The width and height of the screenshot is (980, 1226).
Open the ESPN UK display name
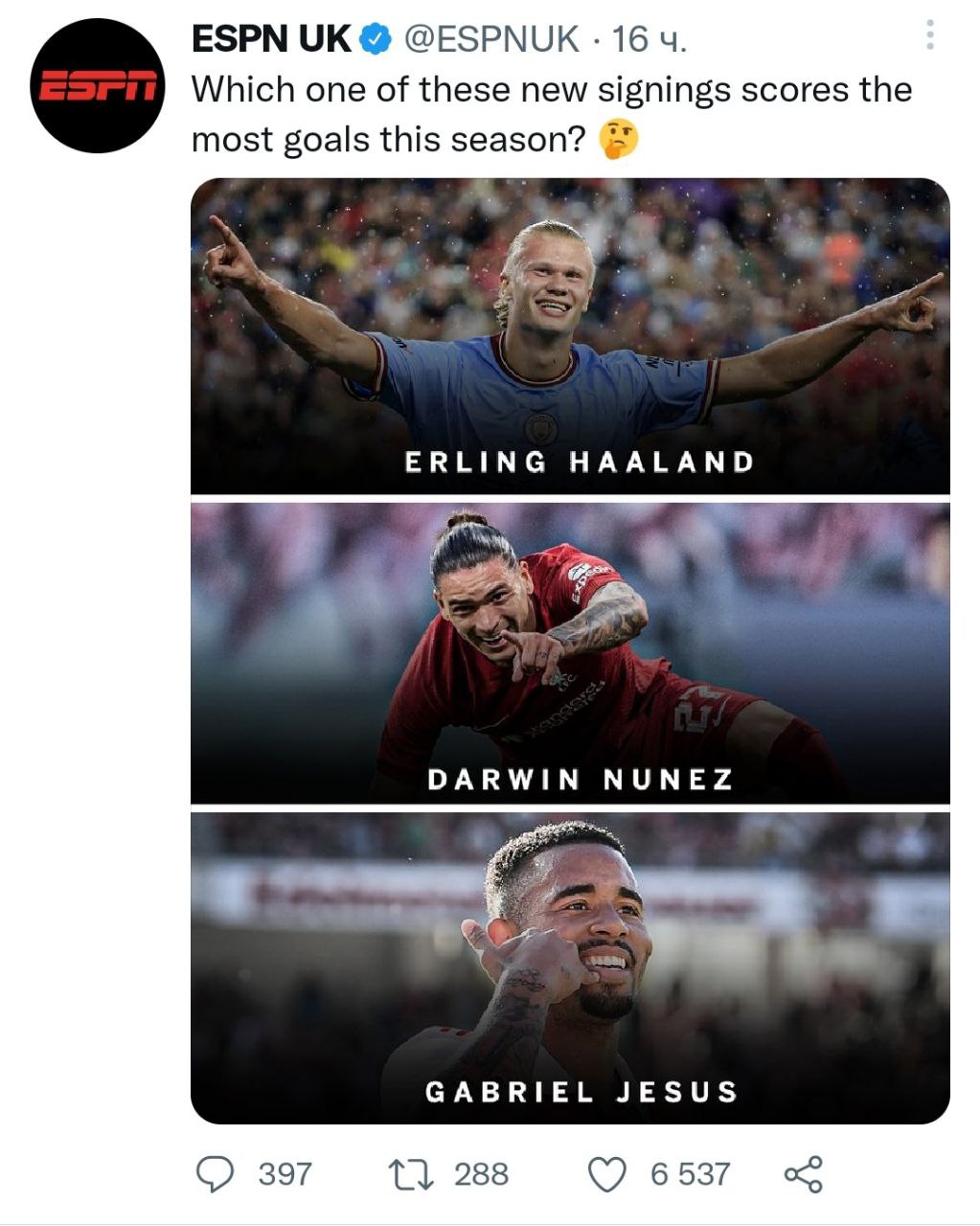tap(271, 39)
